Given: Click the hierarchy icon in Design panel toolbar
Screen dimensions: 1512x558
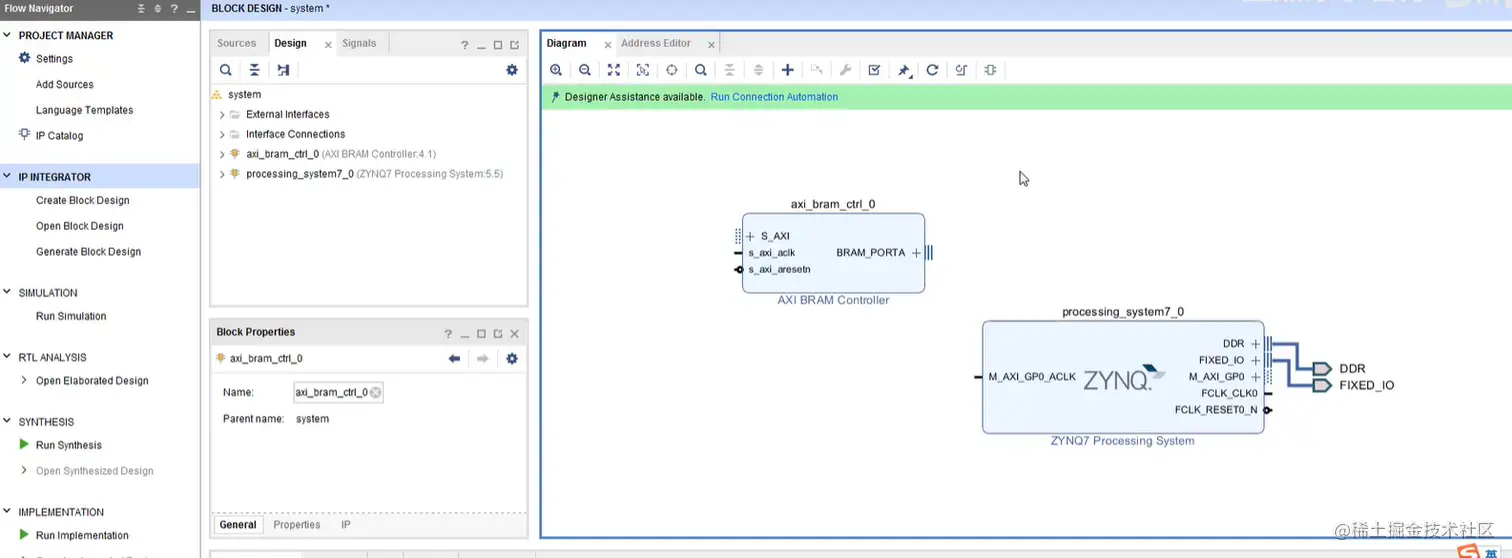Looking at the screenshot, I should coord(284,70).
